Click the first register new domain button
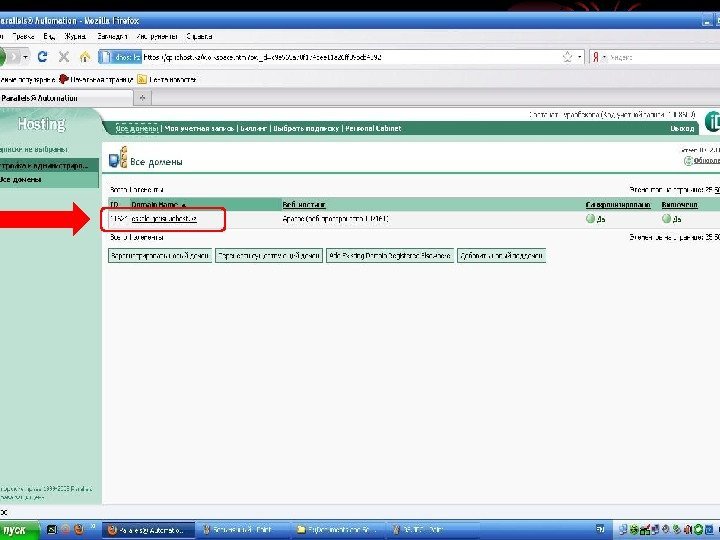This screenshot has height=540, width=720. point(160,256)
